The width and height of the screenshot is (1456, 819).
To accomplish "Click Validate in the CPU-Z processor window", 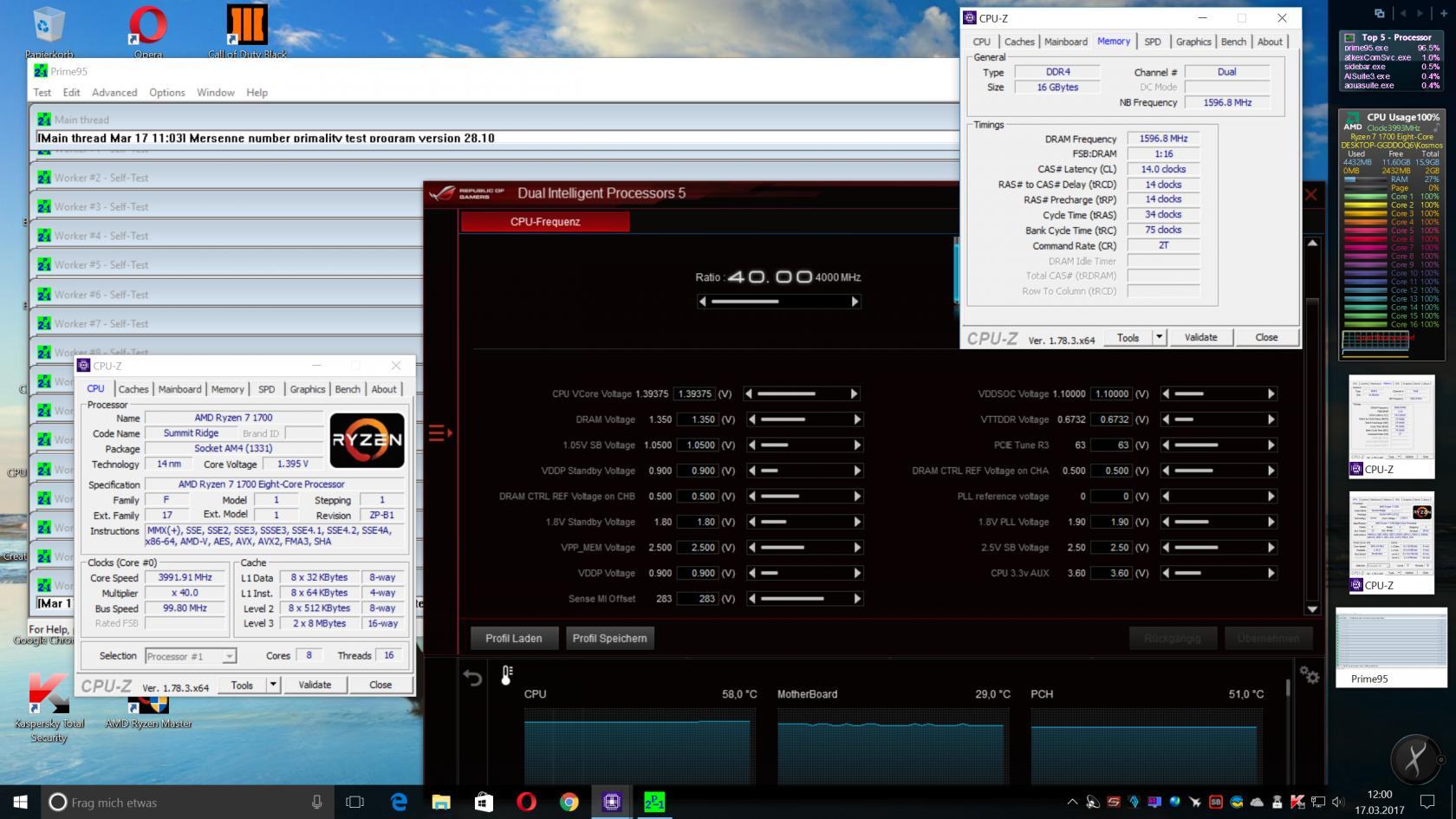I will [x=315, y=685].
